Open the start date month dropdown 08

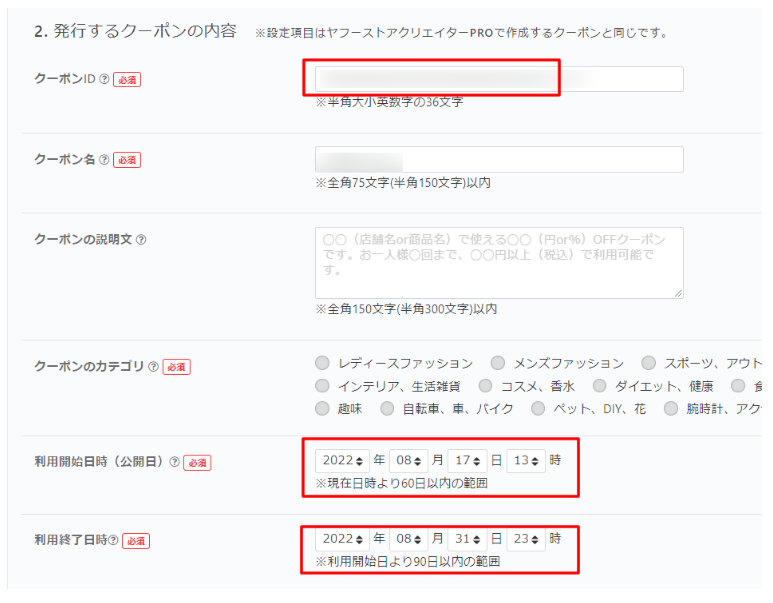409,461
